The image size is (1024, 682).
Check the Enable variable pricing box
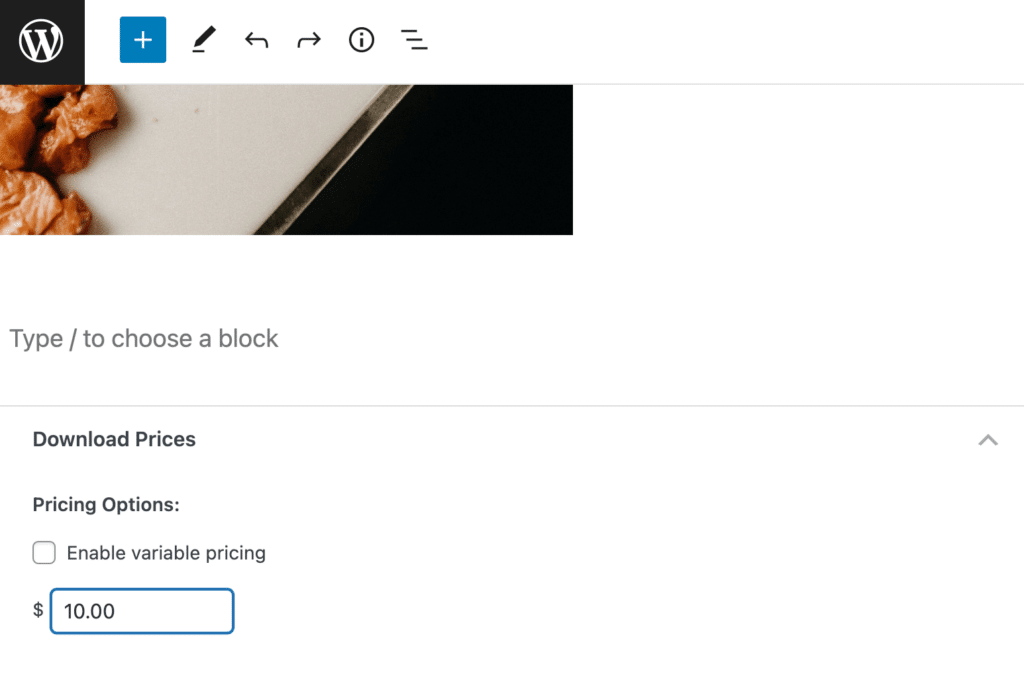(x=44, y=552)
